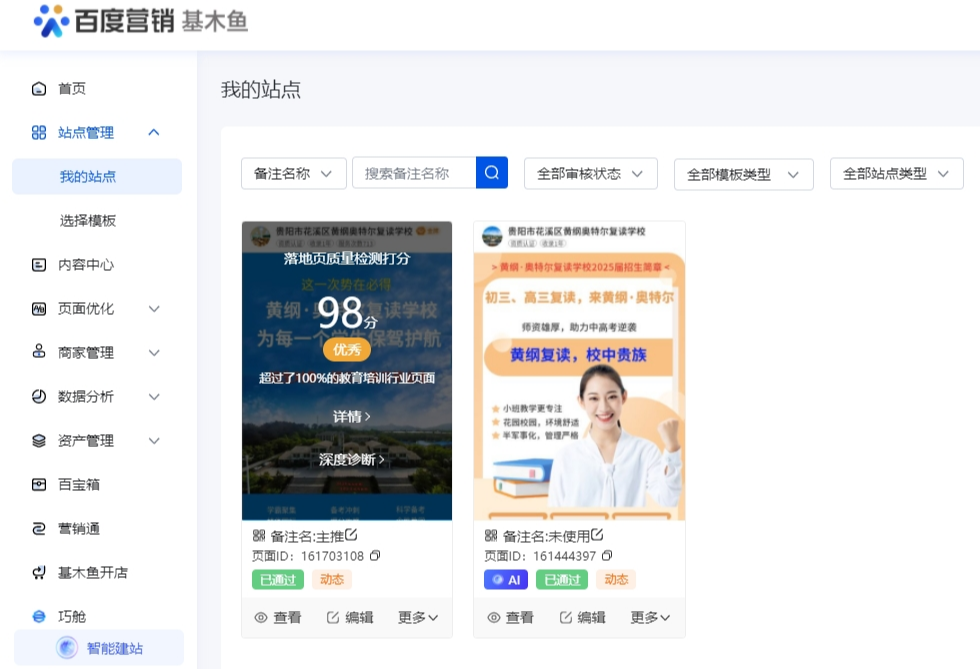The image size is (980, 669).
Task: Open 智能建站 under 巧舱
Action: tap(99, 648)
